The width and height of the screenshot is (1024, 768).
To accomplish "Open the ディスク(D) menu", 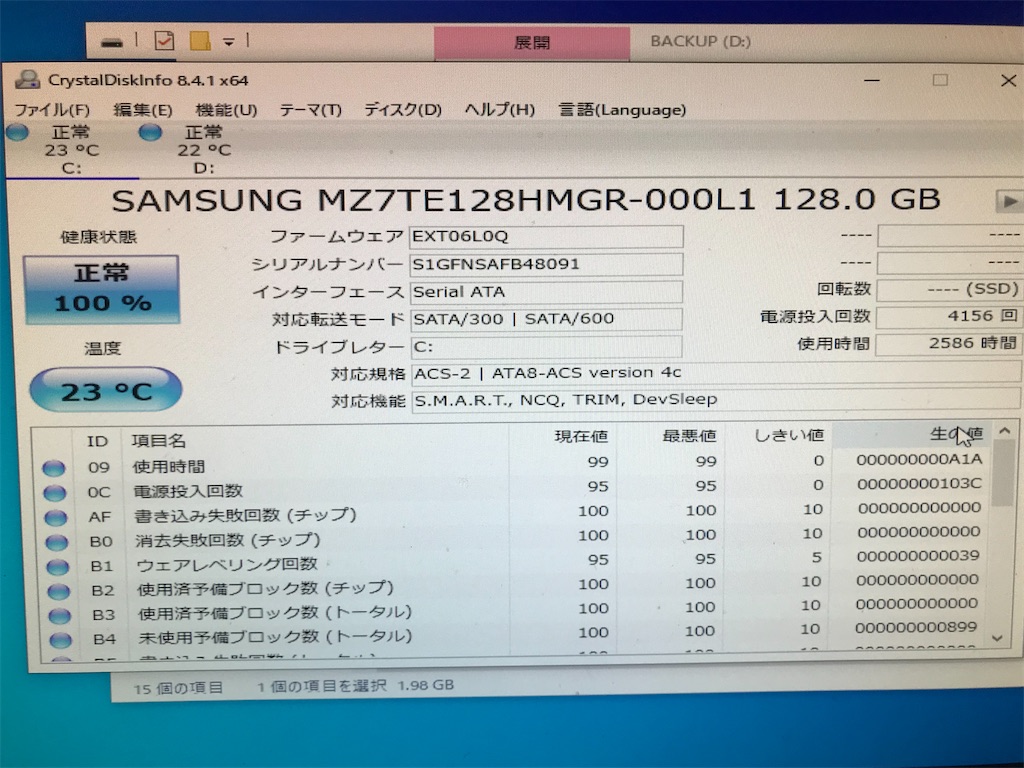I will [x=403, y=109].
